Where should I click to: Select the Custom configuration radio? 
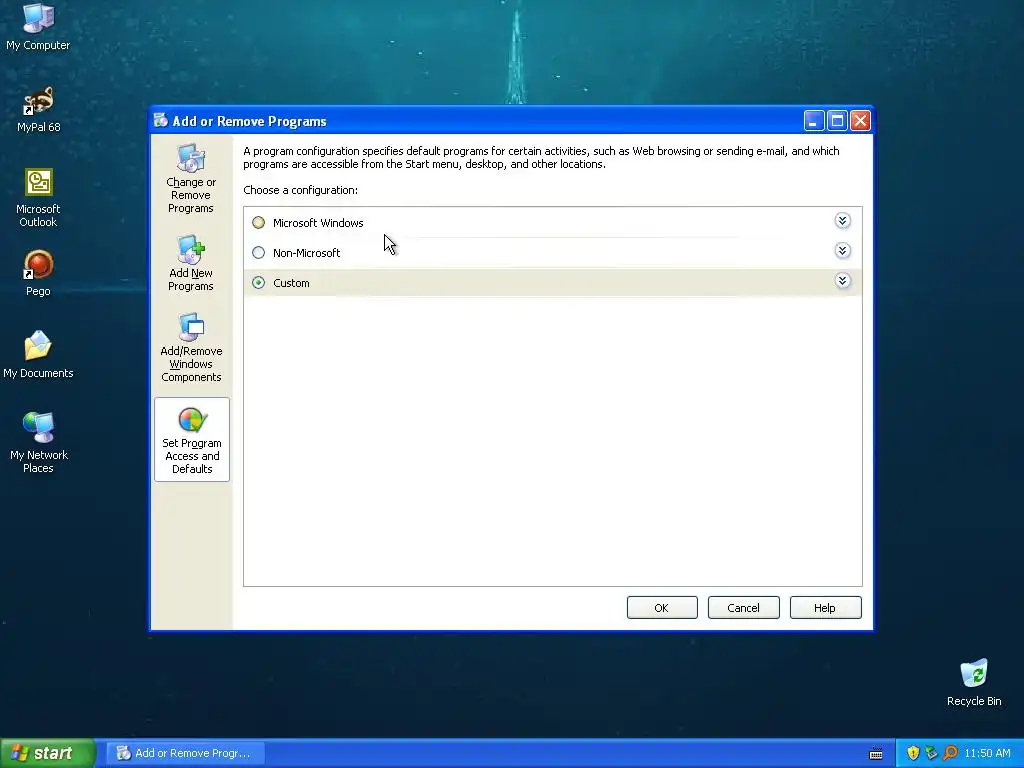259,283
